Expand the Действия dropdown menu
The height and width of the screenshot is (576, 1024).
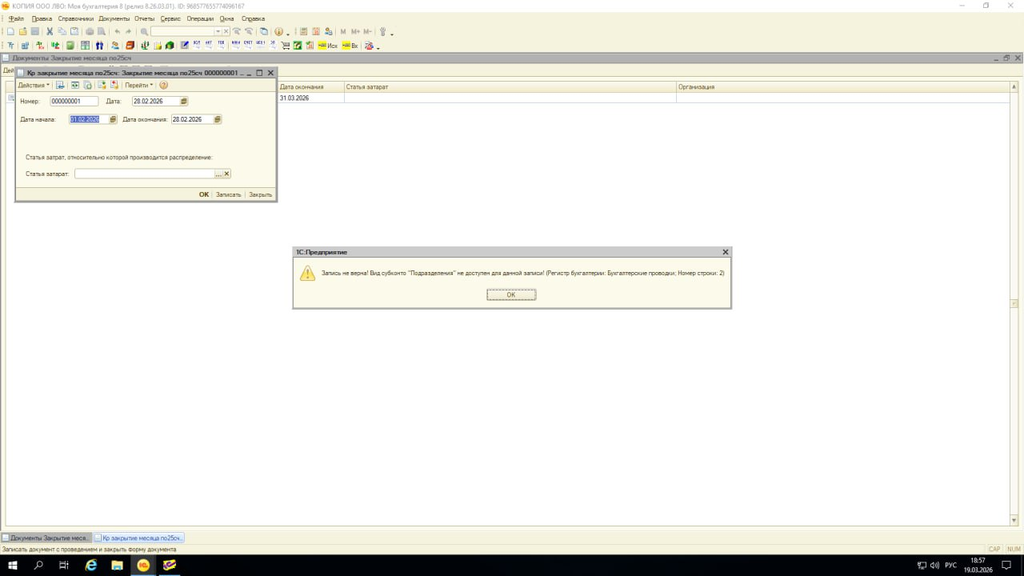pos(33,85)
